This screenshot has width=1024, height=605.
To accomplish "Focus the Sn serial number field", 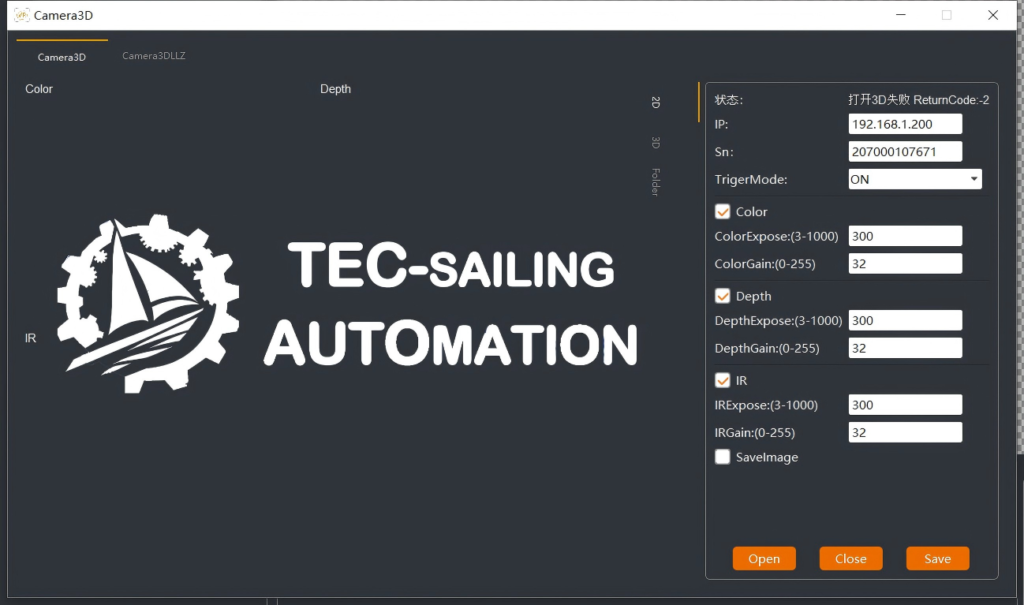I will [x=904, y=152].
